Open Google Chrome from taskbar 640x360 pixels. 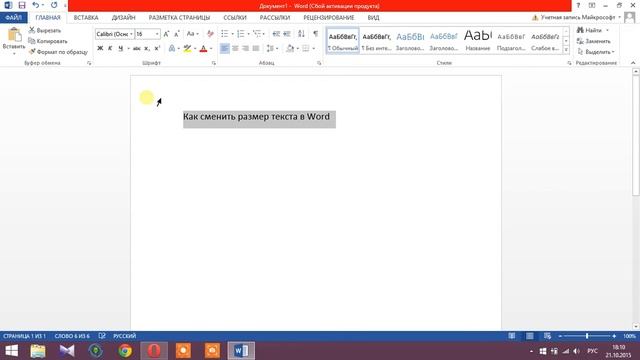125,351
